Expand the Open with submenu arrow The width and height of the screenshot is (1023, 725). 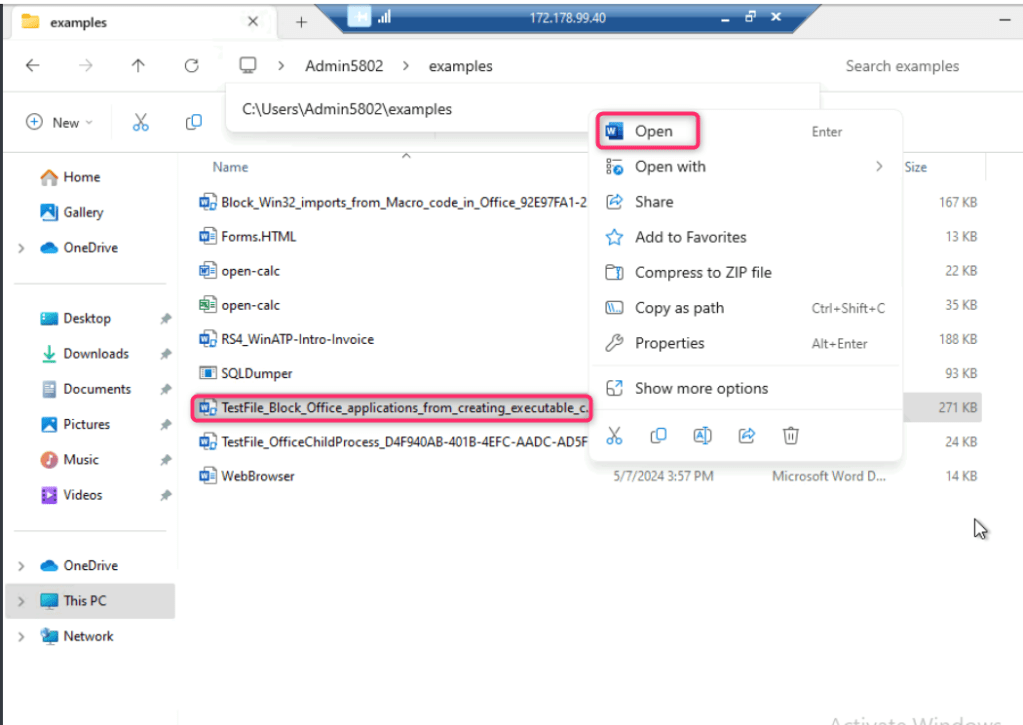pos(879,167)
